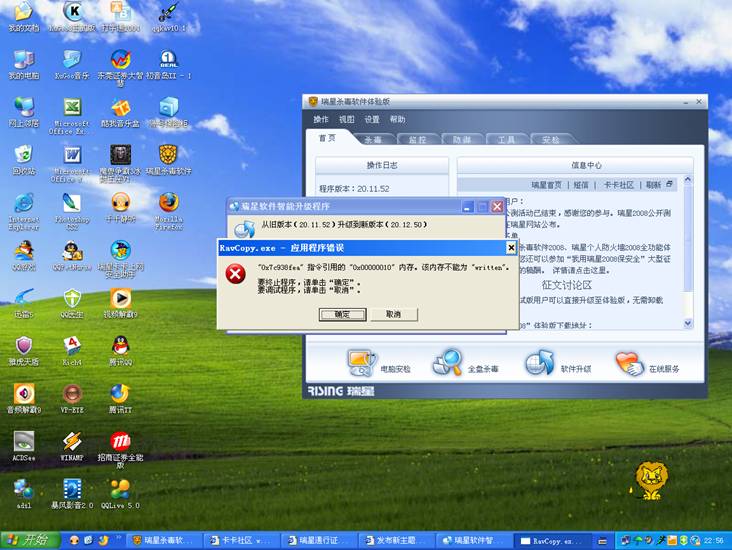Close the RavCopy.exe application error dialog
Screen dimensions: 732x550
click(x=511, y=248)
